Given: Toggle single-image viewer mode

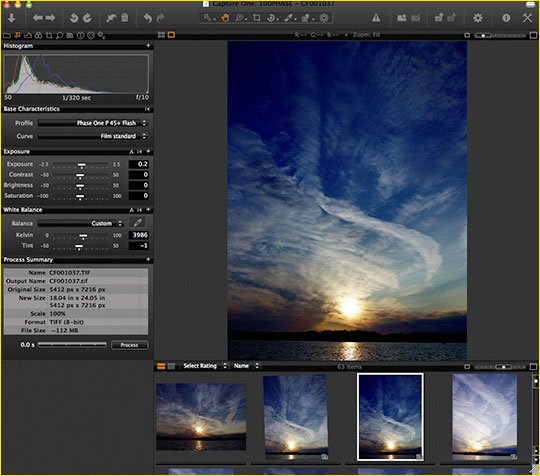Looking at the screenshot, I should tap(171, 35).
